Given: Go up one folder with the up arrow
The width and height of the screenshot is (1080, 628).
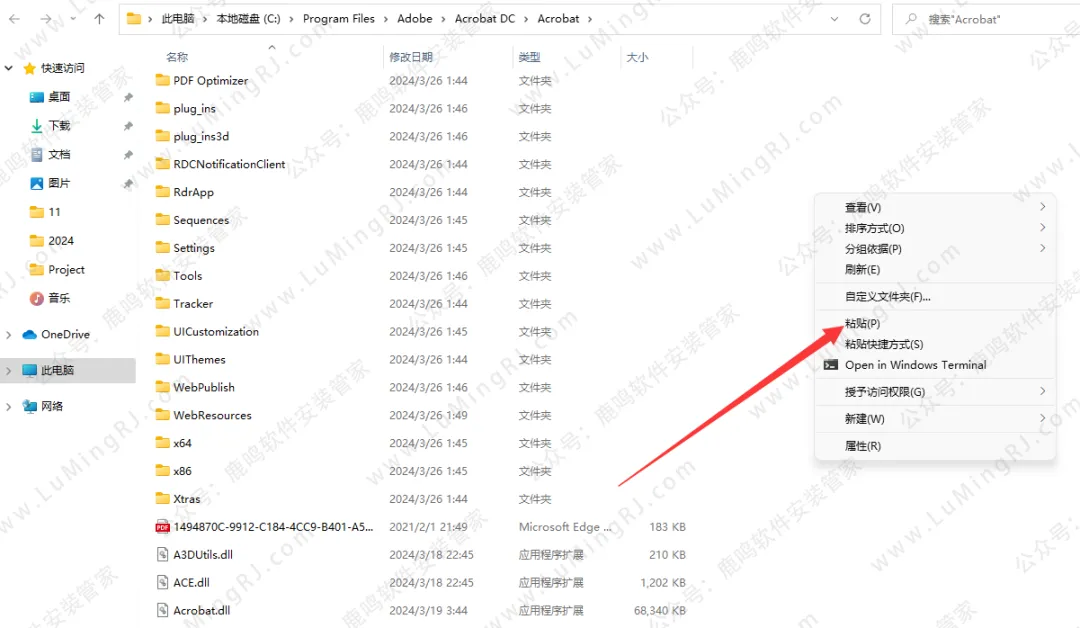Looking at the screenshot, I should pyautogui.click(x=98, y=19).
